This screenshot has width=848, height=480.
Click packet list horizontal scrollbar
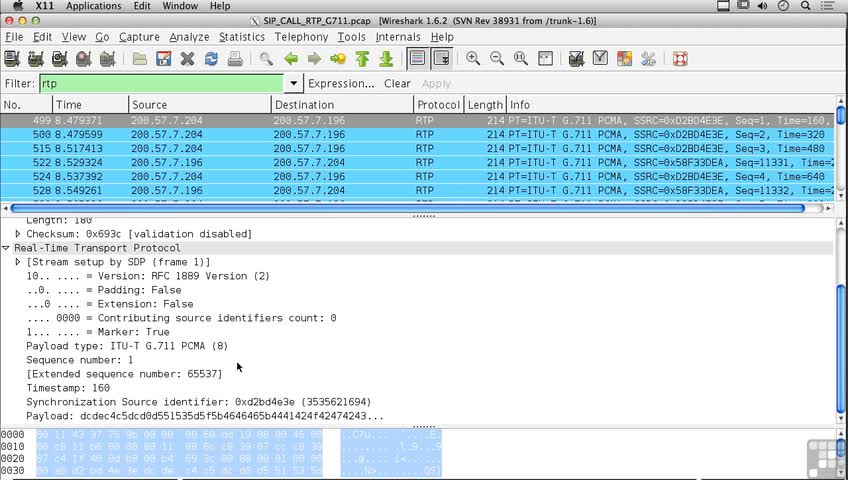(x=408, y=208)
